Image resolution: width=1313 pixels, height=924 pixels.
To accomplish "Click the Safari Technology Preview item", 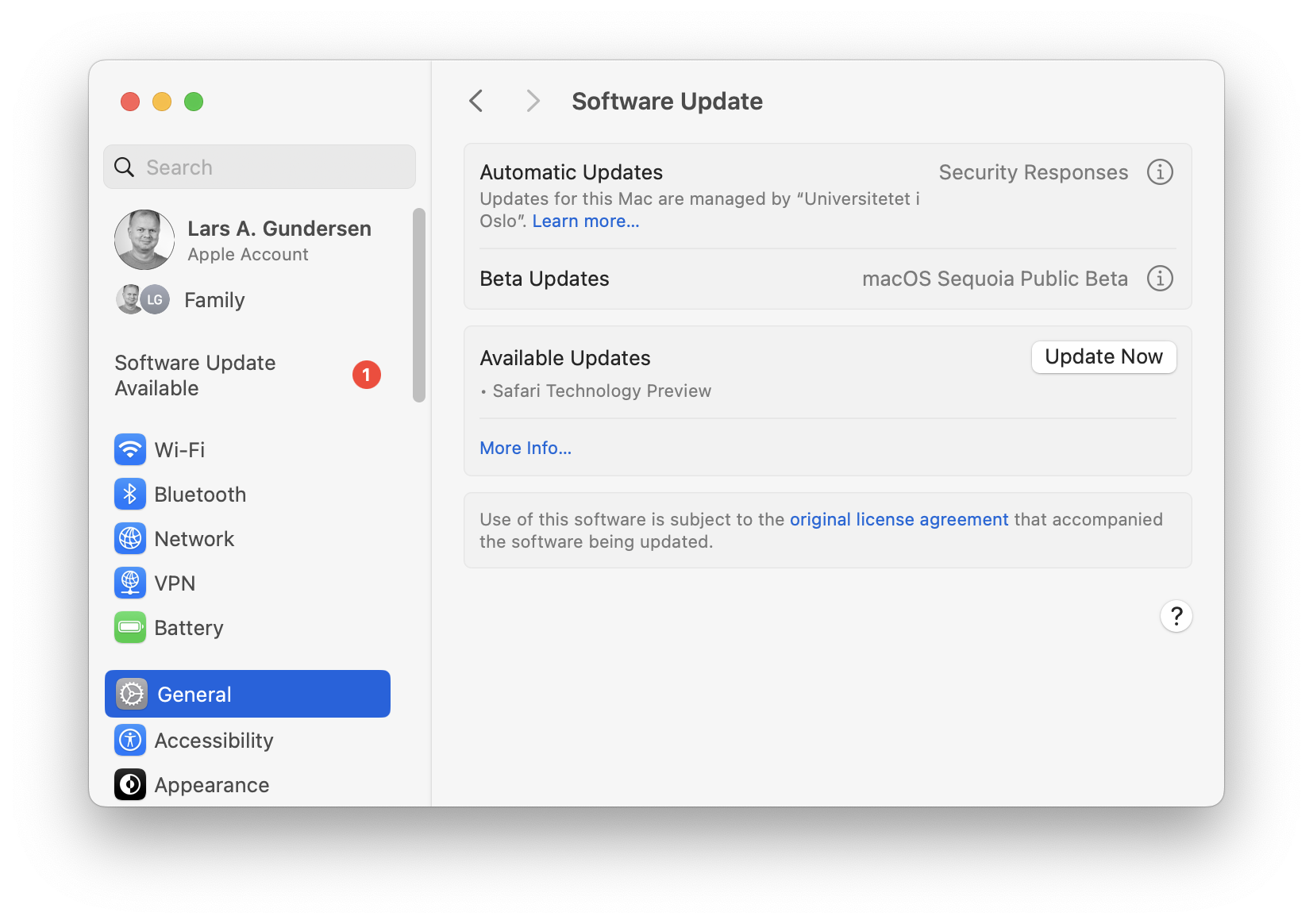I will (x=602, y=391).
